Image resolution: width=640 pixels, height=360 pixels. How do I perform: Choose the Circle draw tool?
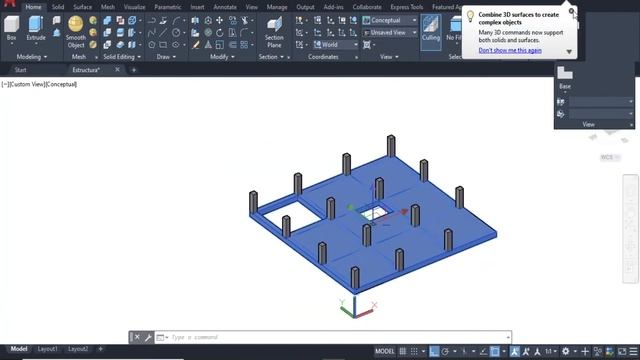click(176, 32)
